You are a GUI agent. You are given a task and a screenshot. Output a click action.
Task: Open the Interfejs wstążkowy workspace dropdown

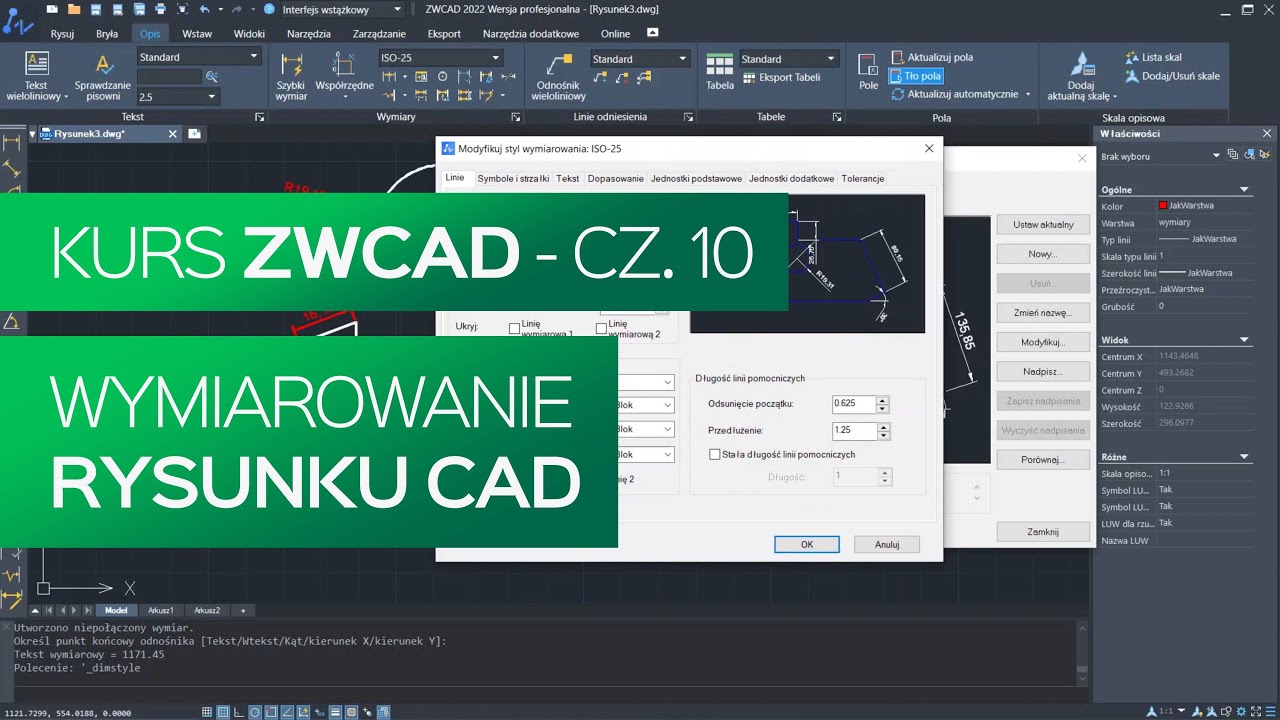[x=396, y=9]
